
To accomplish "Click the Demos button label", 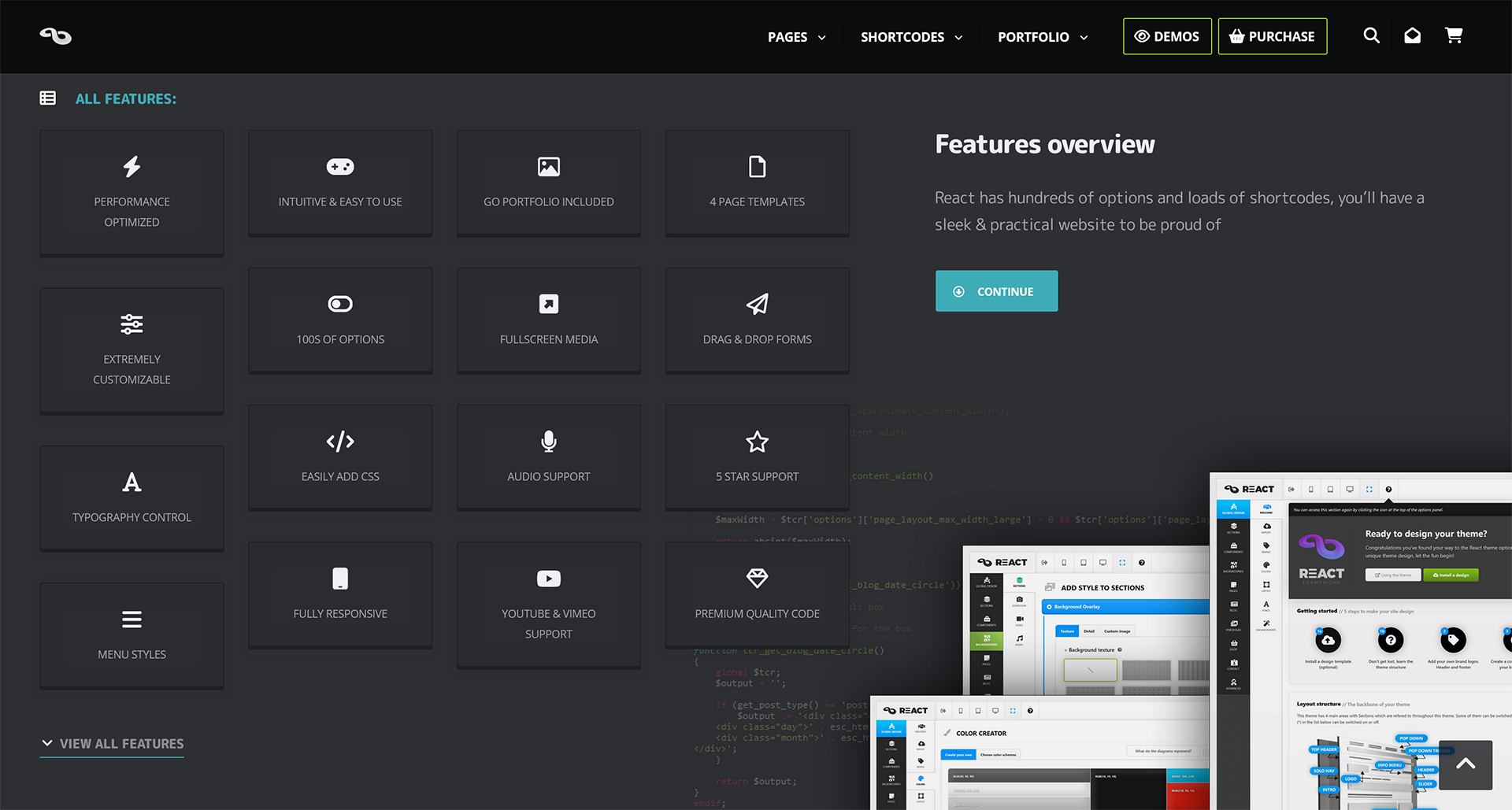I will coord(1177,36).
